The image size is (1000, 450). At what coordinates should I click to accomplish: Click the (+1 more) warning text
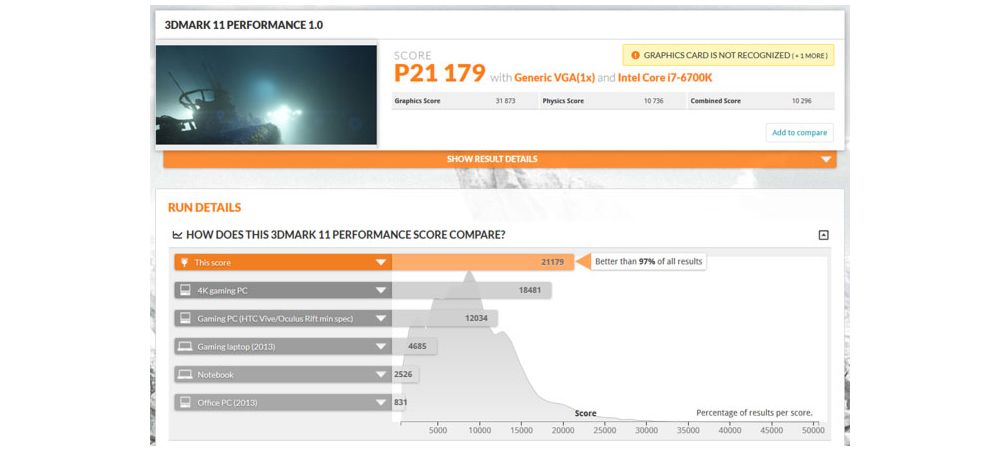tap(809, 56)
